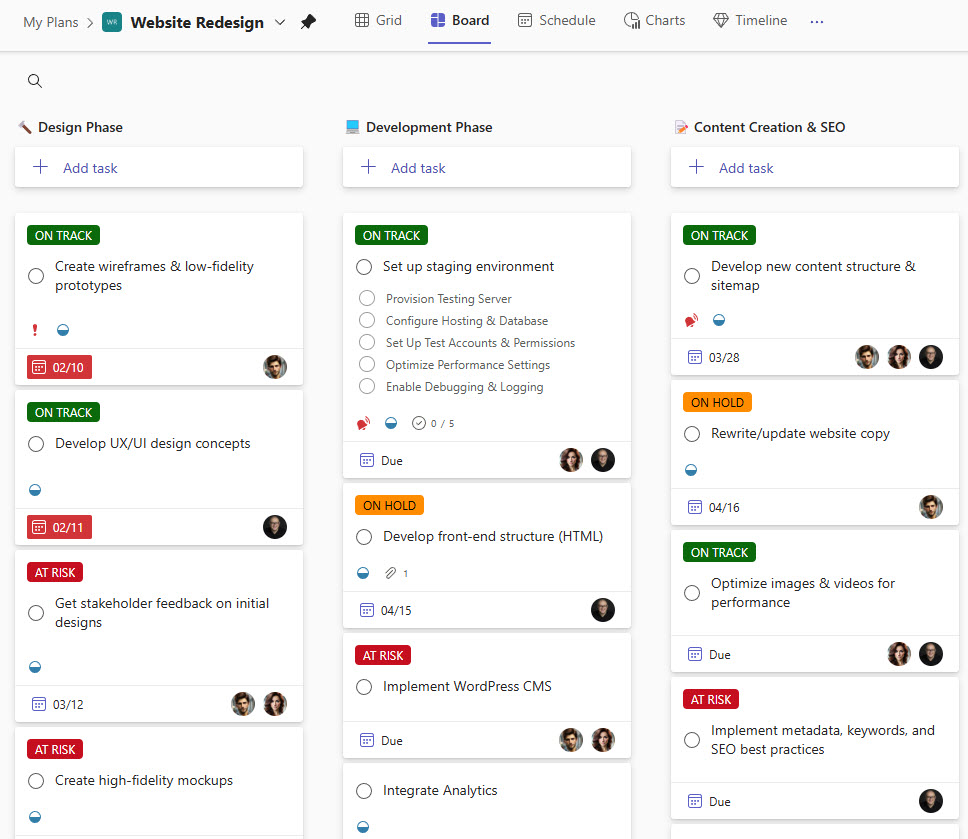Click the in-progress icon on stakeholder feedback card
The width and height of the screenshot is (968, 839).
[35, 667]
